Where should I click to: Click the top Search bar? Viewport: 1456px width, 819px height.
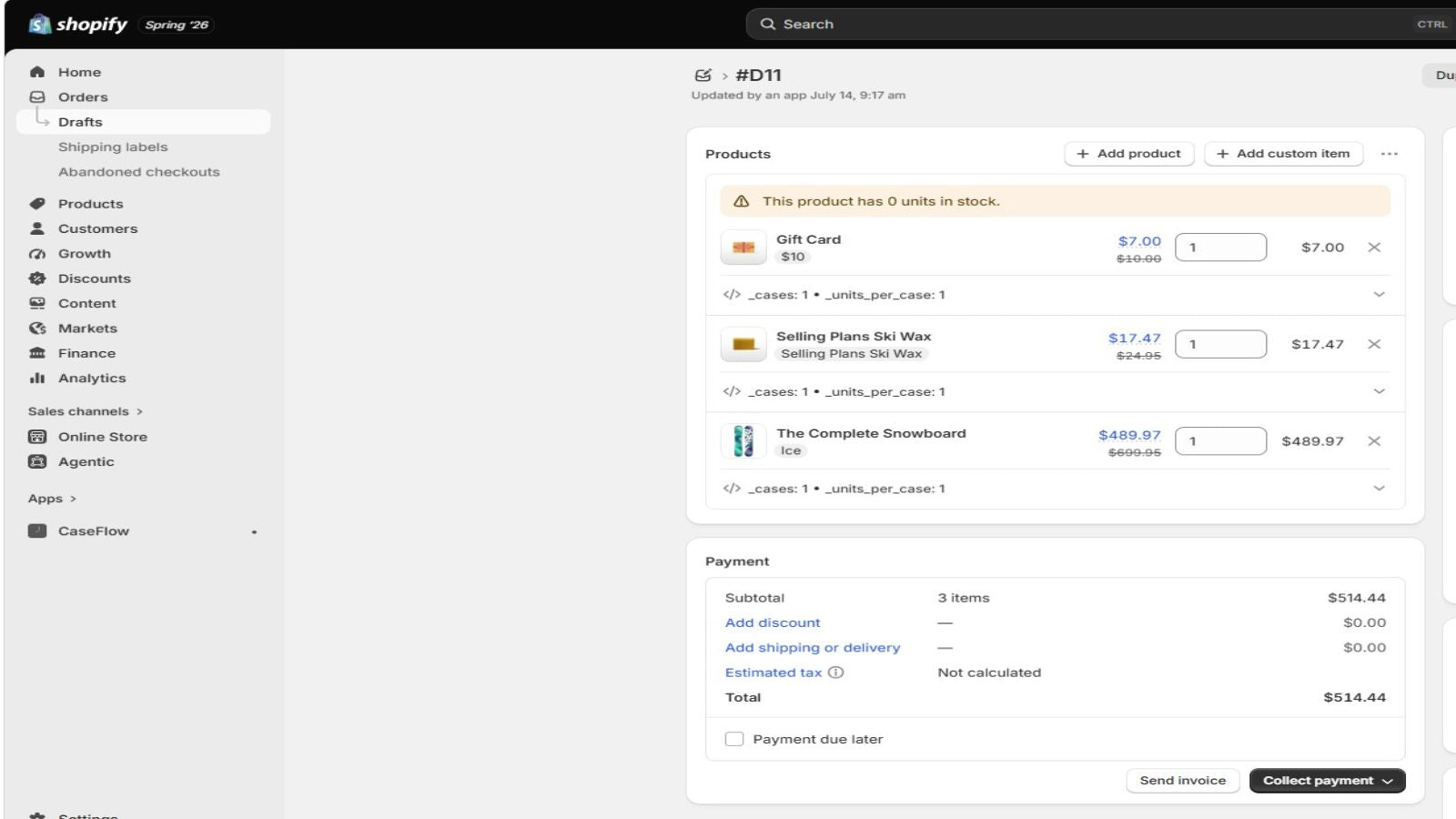[1101, 25]
